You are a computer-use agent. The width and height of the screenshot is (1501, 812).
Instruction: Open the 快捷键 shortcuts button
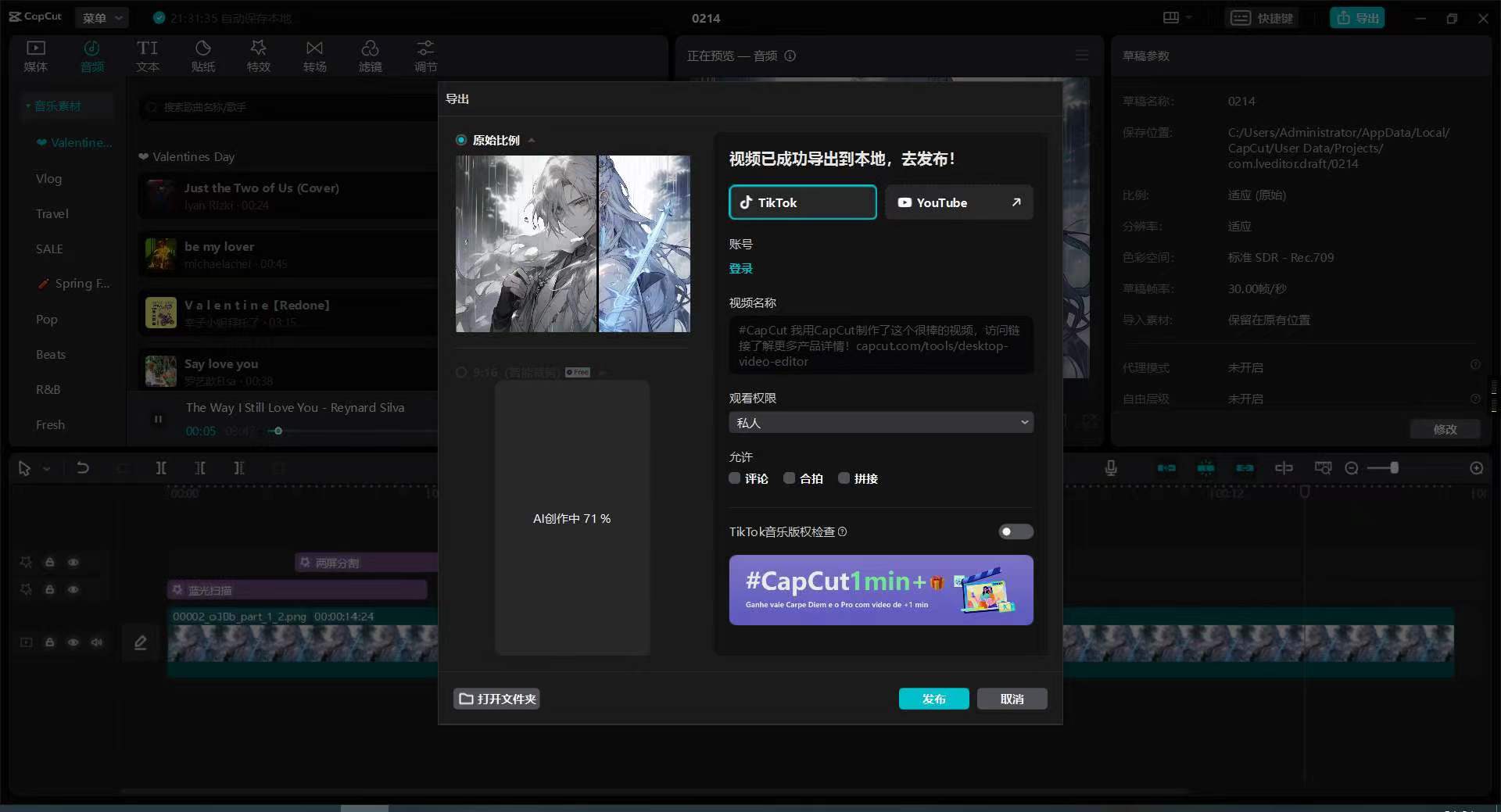tap(1262, 17)
